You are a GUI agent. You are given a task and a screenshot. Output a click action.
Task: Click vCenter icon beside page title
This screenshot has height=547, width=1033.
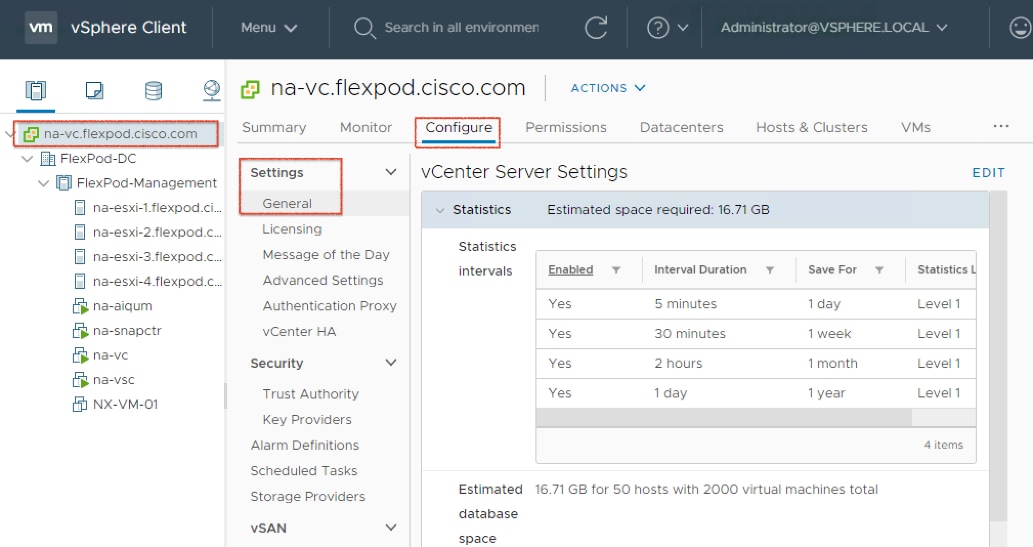250,89
